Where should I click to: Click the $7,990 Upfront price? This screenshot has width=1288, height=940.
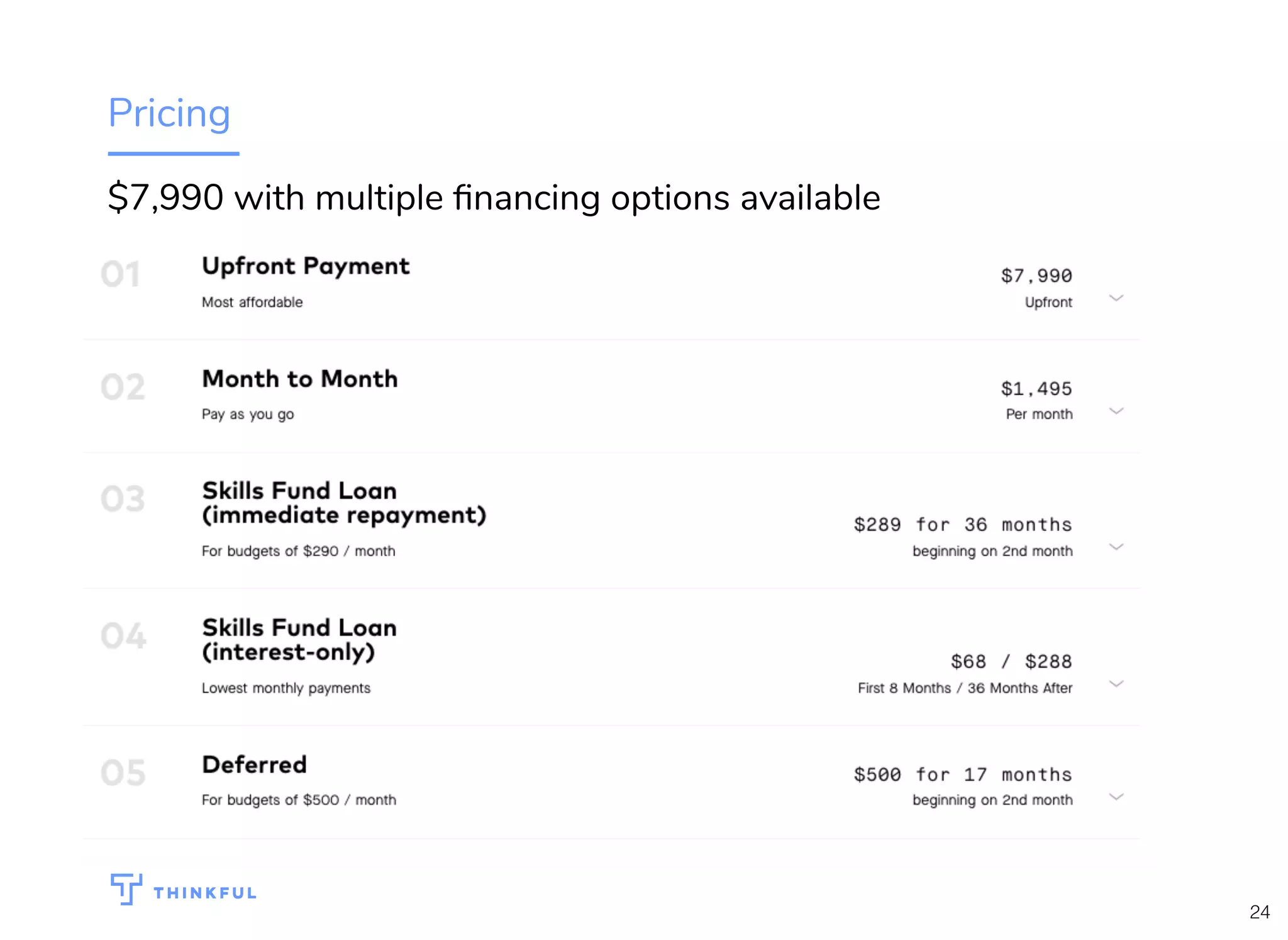[x=1036, y=276]
